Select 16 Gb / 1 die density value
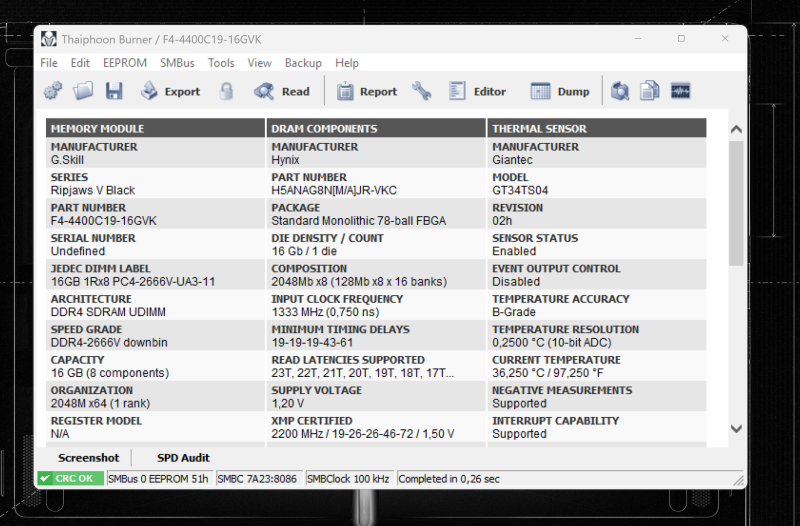The width and height of the screenshot is (800, 526). pos(304,251)
